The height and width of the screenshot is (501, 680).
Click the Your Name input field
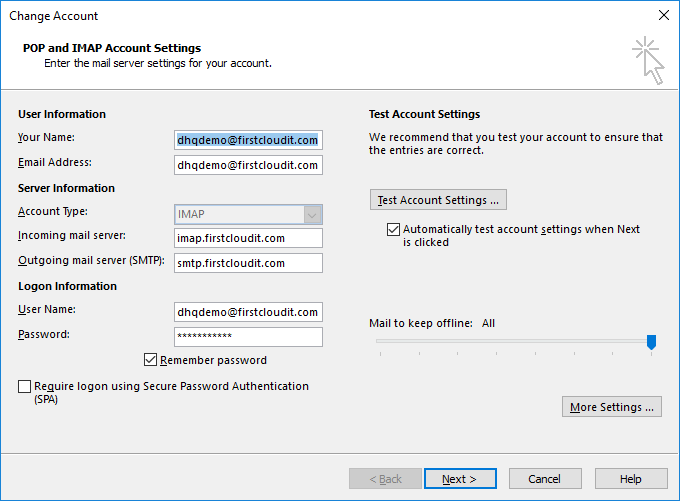click(248, 140)
